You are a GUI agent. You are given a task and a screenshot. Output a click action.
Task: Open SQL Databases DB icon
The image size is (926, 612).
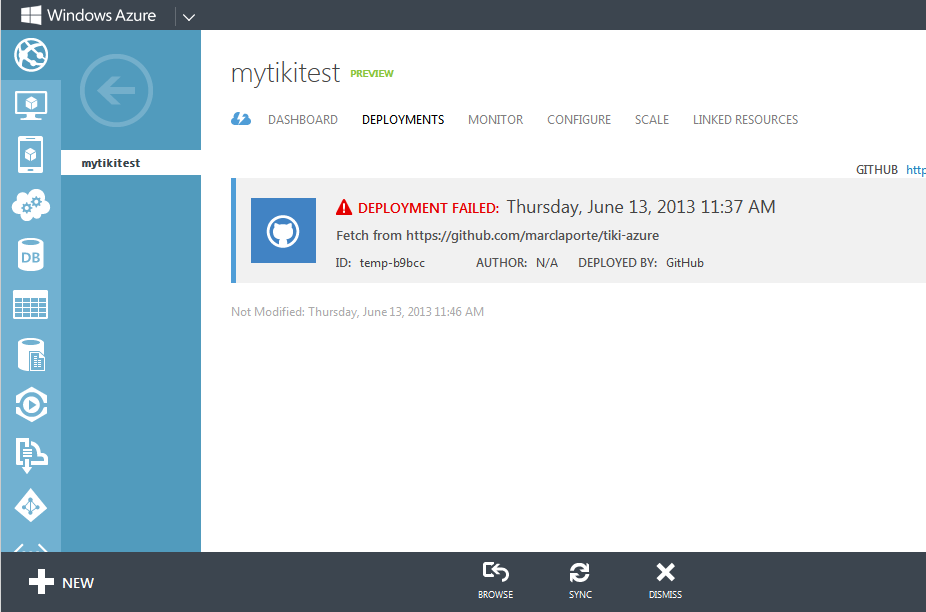(31, 255)
